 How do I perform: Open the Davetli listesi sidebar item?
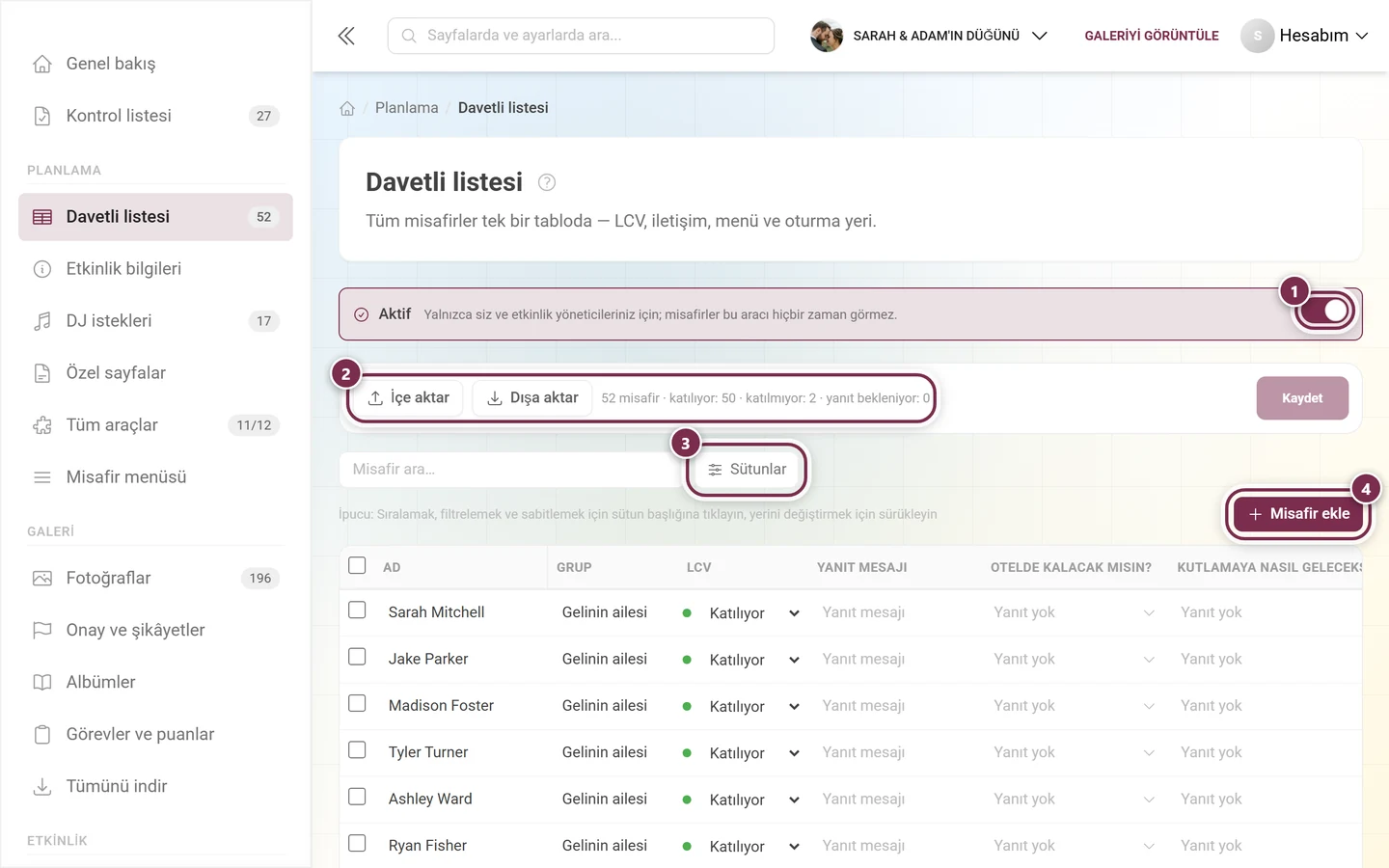point(155,217)
